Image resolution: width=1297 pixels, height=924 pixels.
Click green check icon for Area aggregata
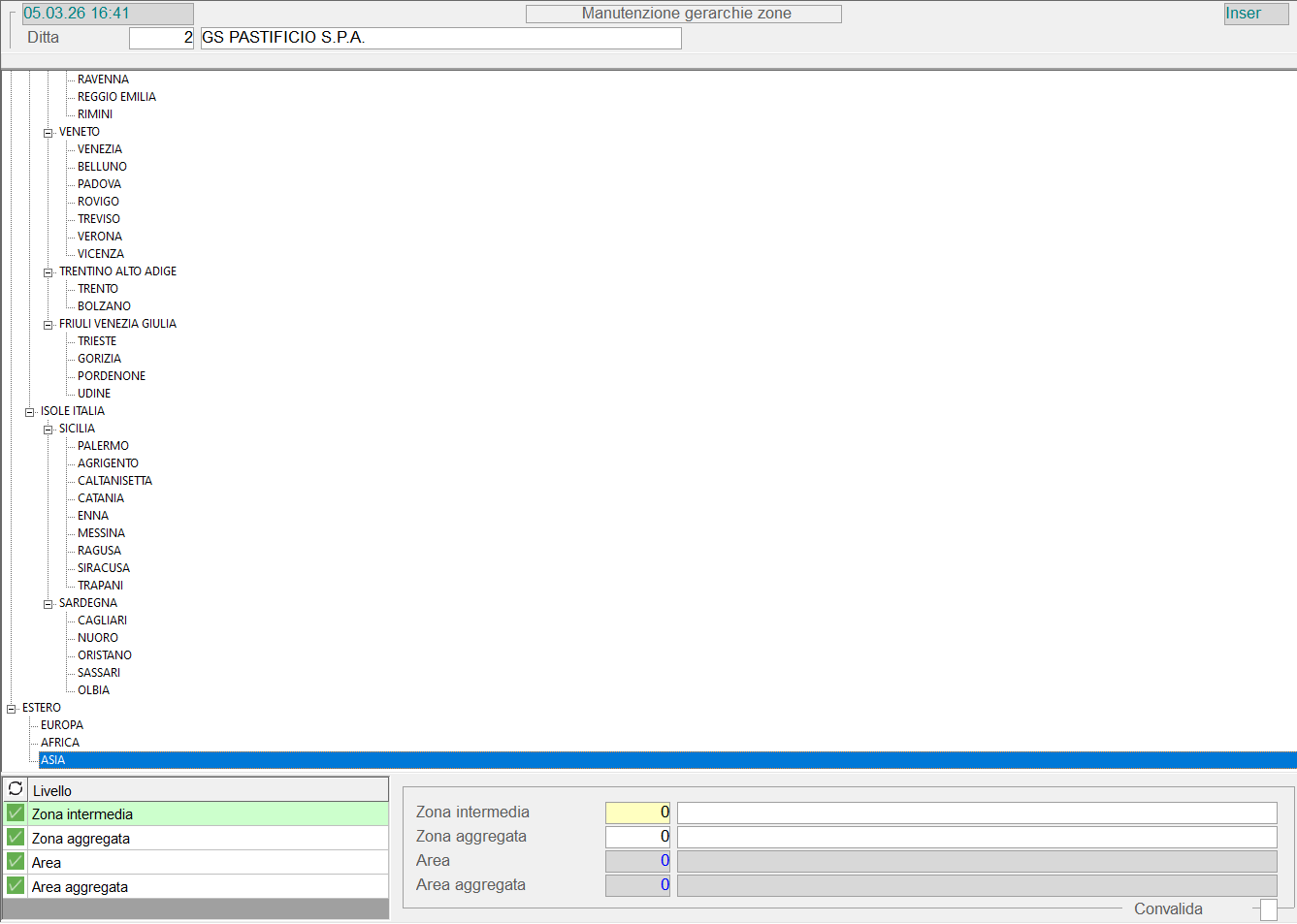(16, 886)
